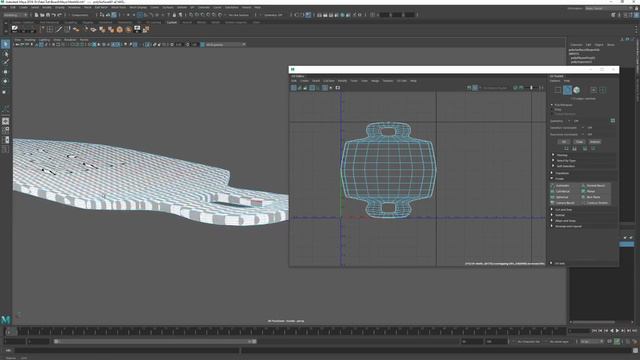Activate the Scale tool in the toolbox
Viewport: 640px width, 360px height.
(x=5, y=92)
